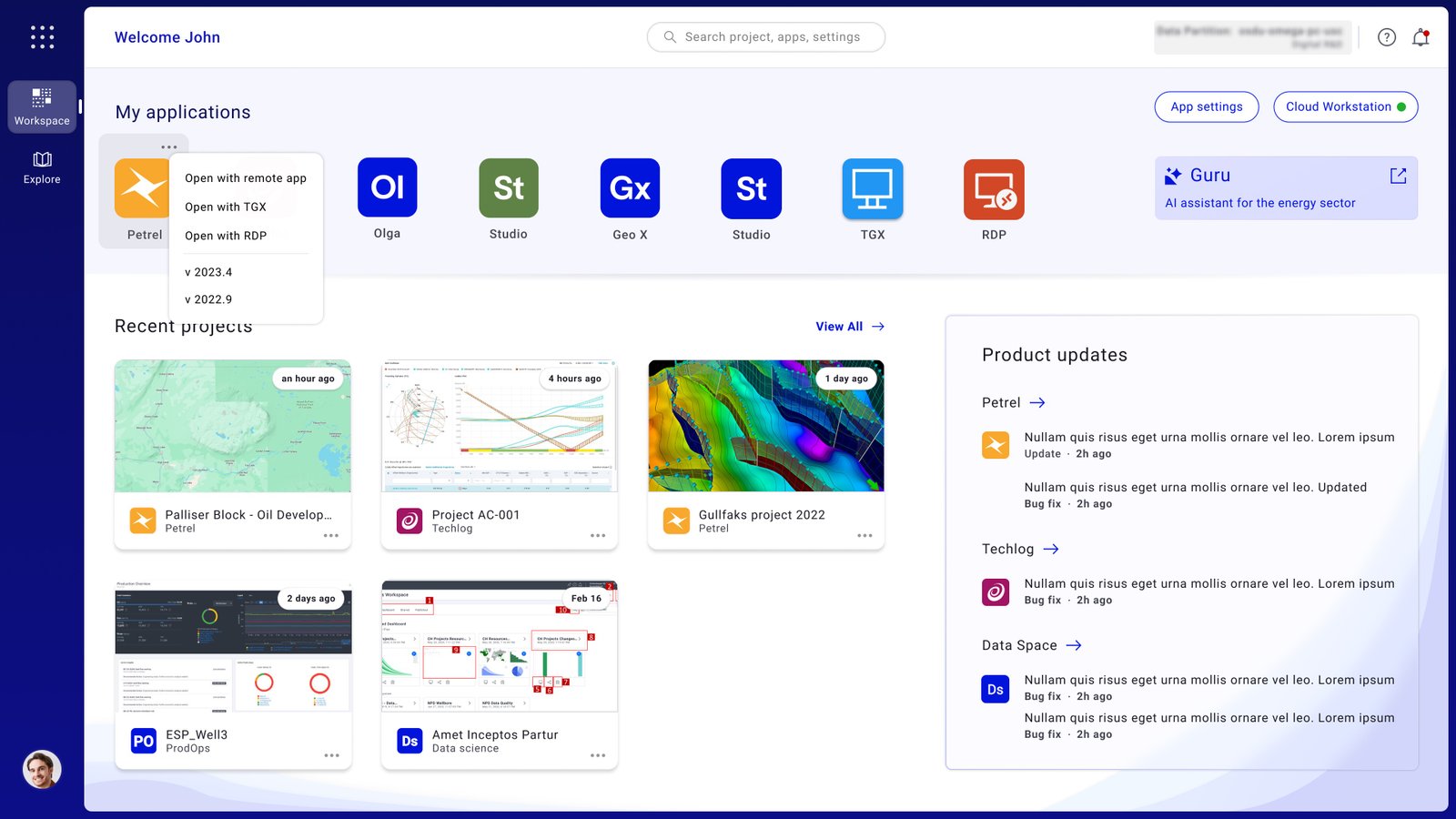Open the TGX application
The image size is (1456, 819).
pyautogui.click(x=872, y=188)
